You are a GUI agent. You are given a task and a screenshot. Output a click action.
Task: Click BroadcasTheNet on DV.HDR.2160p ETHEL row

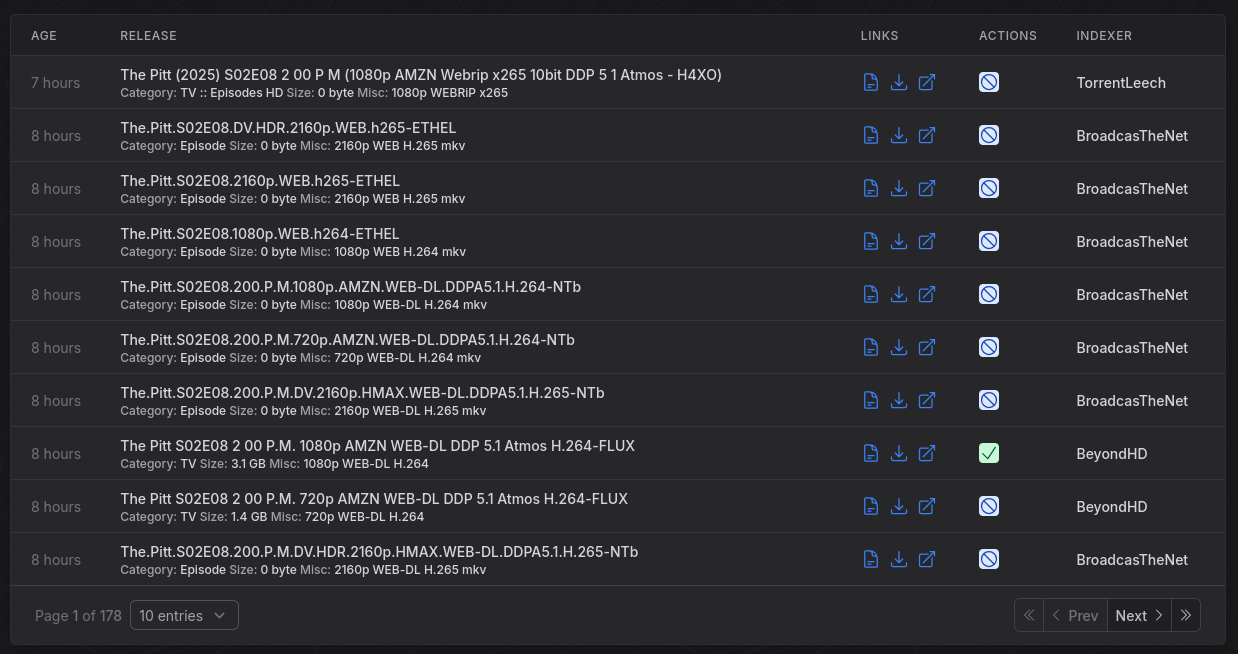pos(1132,136)
